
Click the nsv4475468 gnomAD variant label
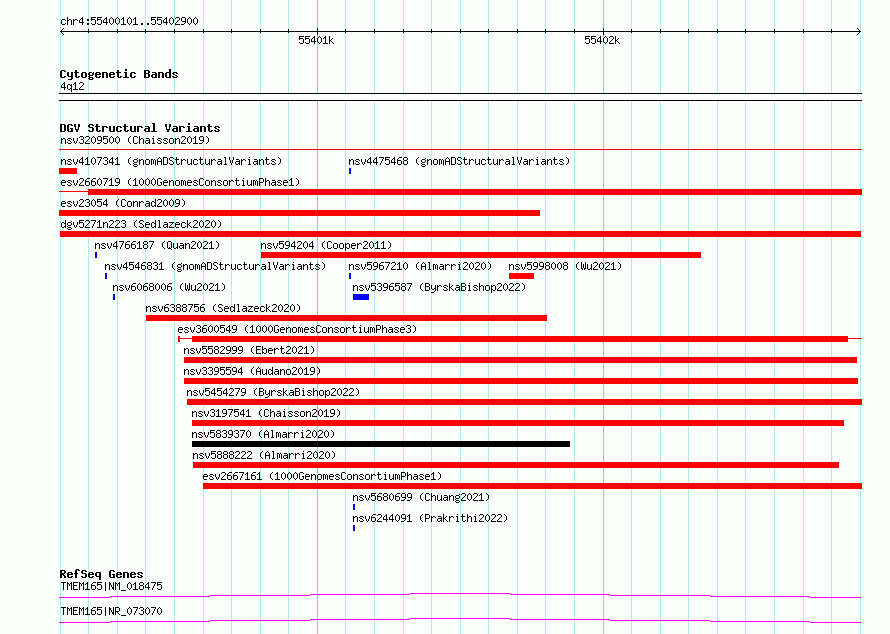click(459, 161)
